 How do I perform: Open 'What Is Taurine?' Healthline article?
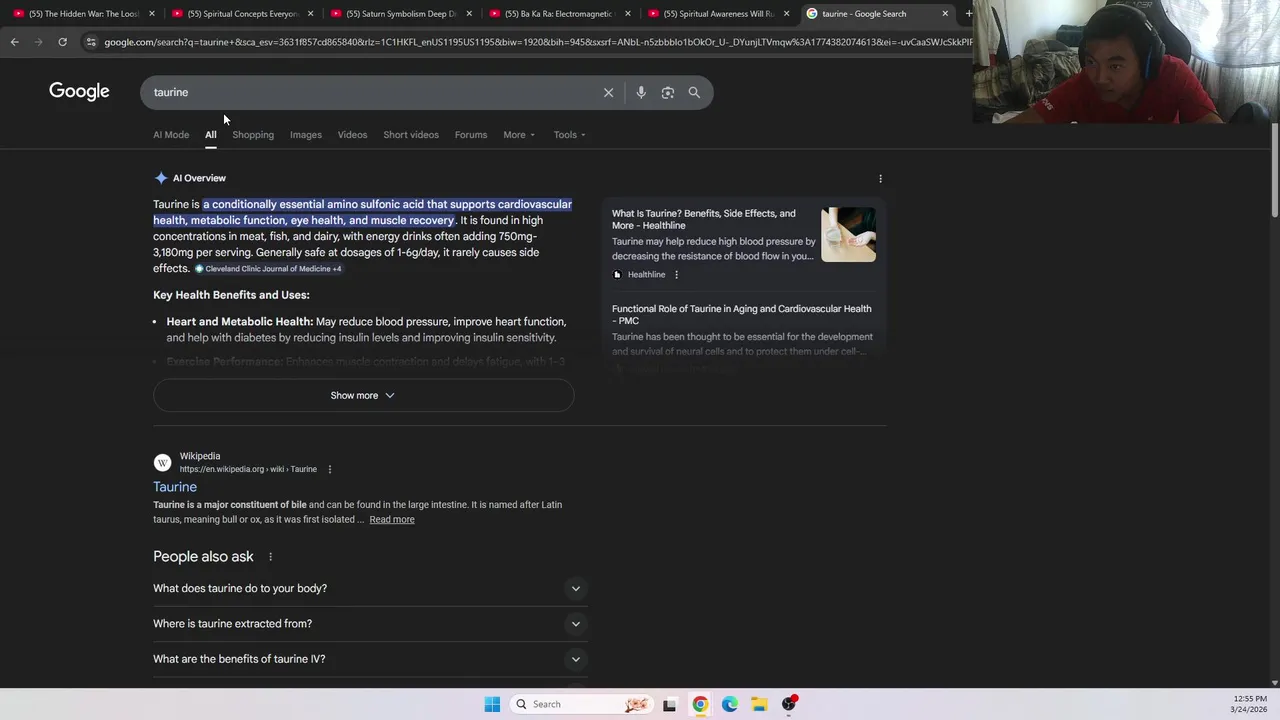coord(704,219)
